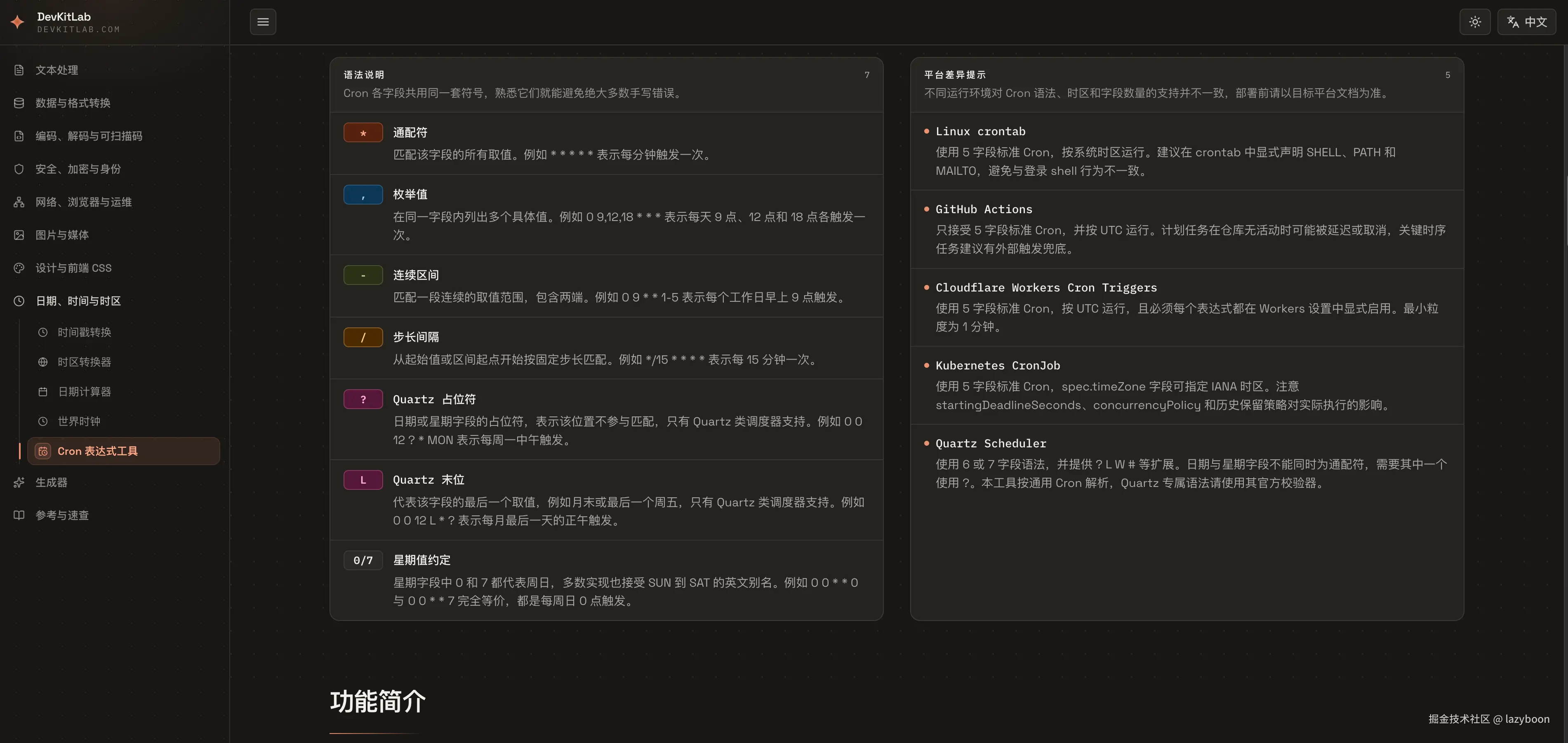
Task: Click the amber slash step badge
Action: tap(363, 337)
